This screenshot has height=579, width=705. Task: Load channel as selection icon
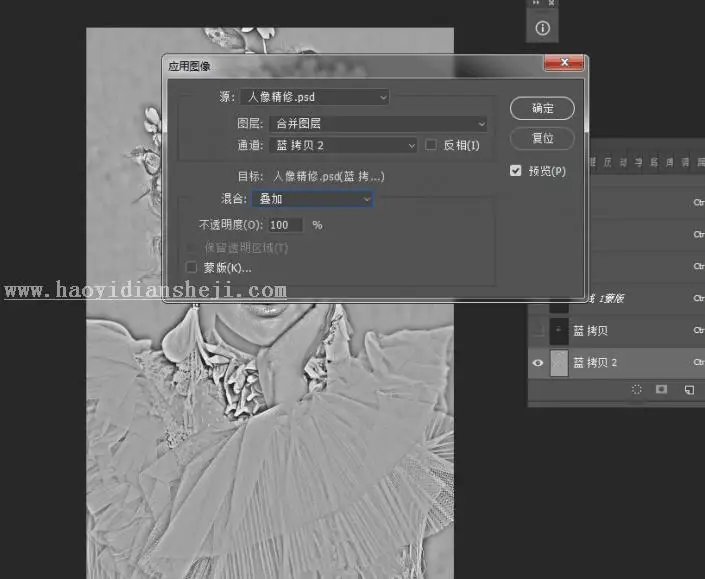[637, 389]
